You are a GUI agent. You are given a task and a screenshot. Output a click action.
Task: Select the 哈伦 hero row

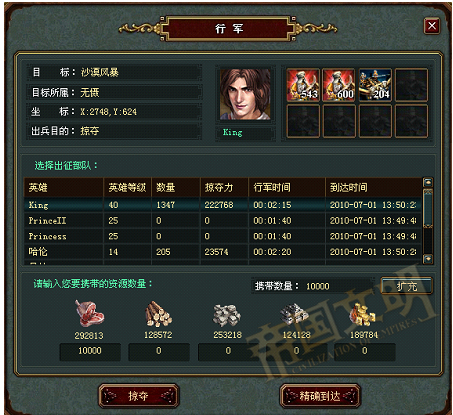[223, 252]
